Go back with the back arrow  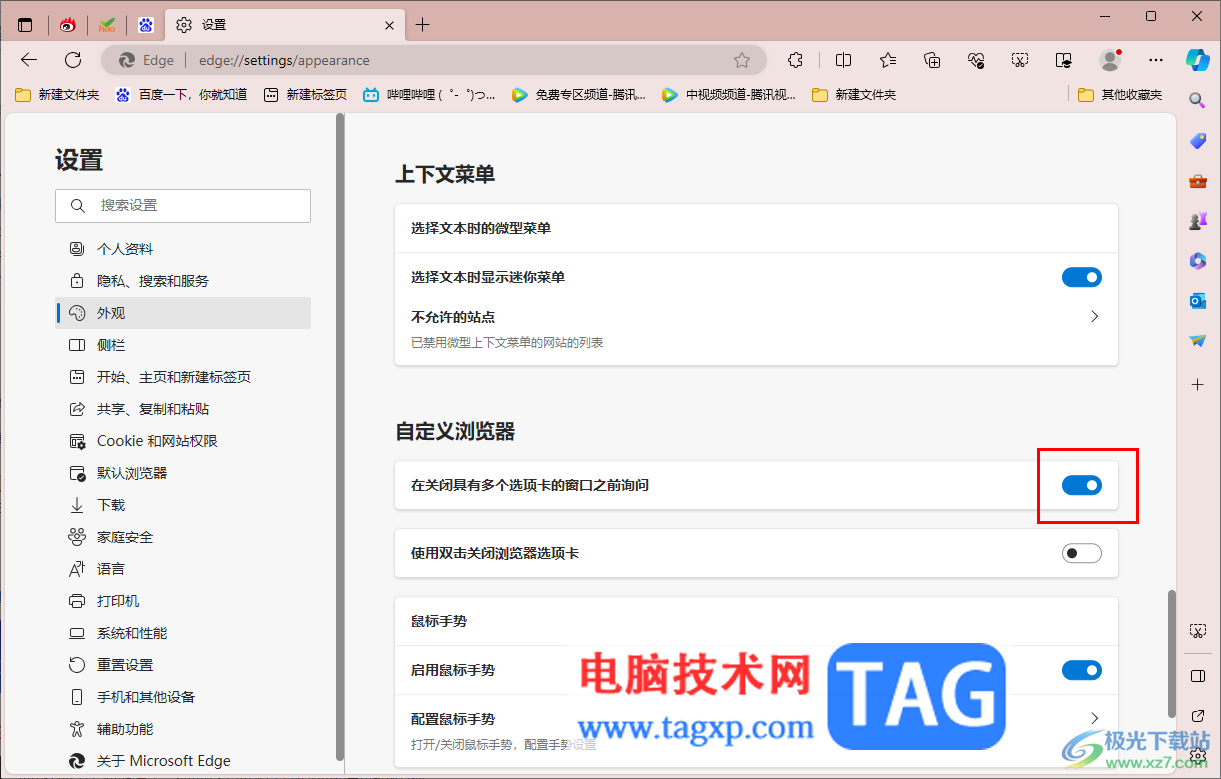point(29,60)
